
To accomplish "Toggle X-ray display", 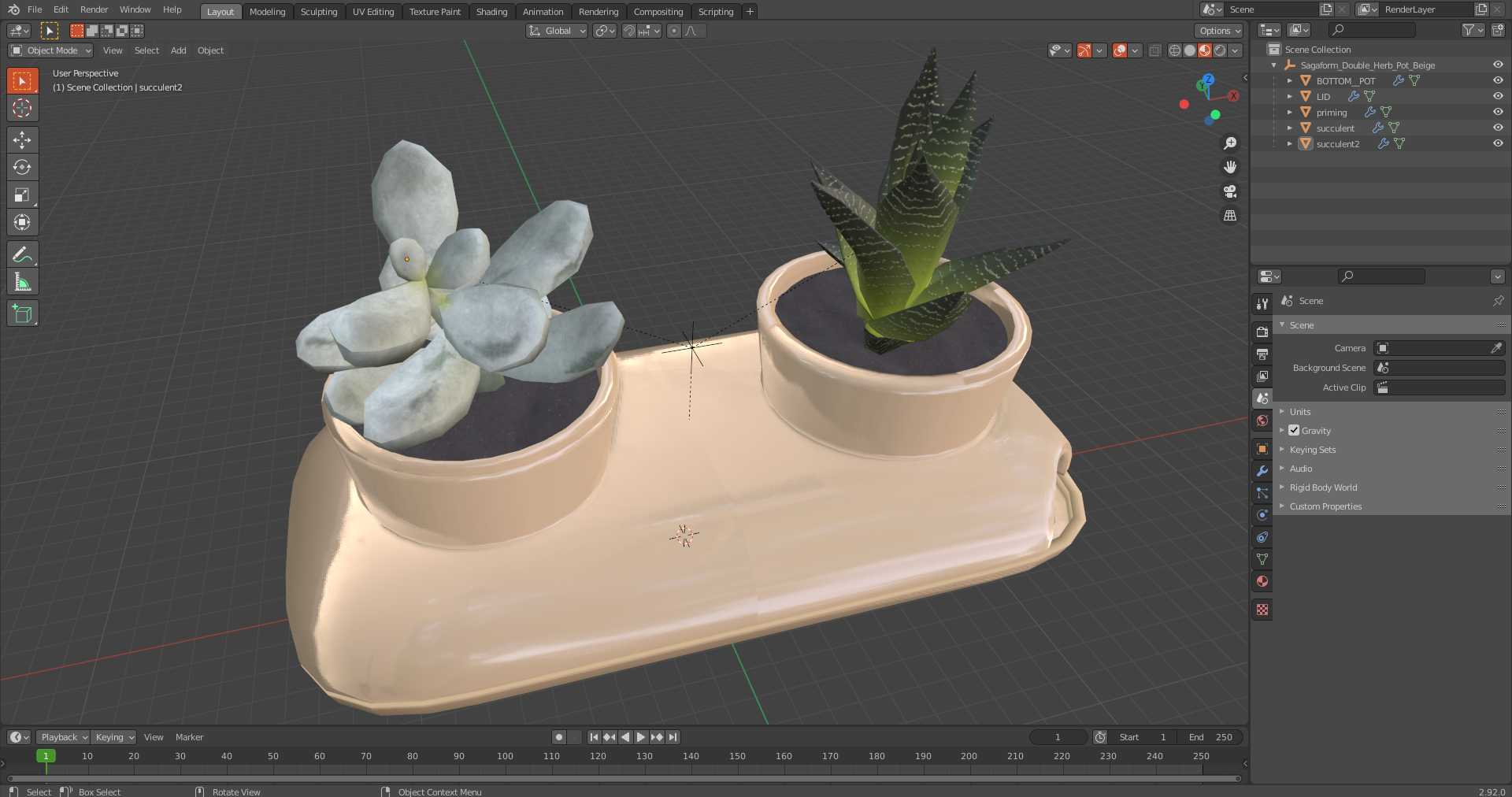I will click(x=1154, y=50).
